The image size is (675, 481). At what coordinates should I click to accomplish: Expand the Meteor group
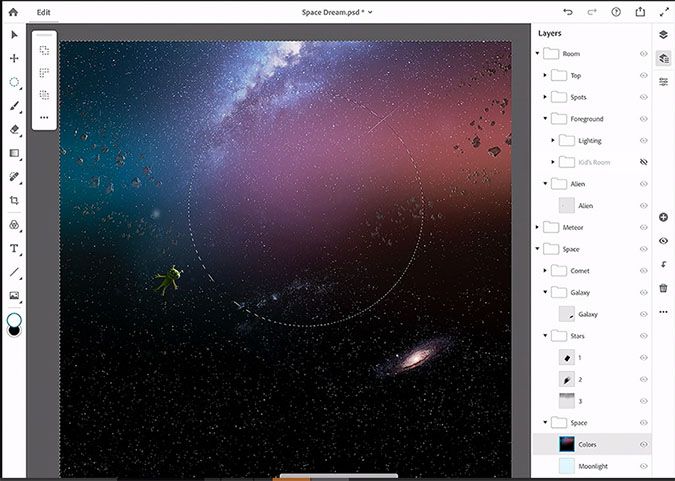click(537, 227)
